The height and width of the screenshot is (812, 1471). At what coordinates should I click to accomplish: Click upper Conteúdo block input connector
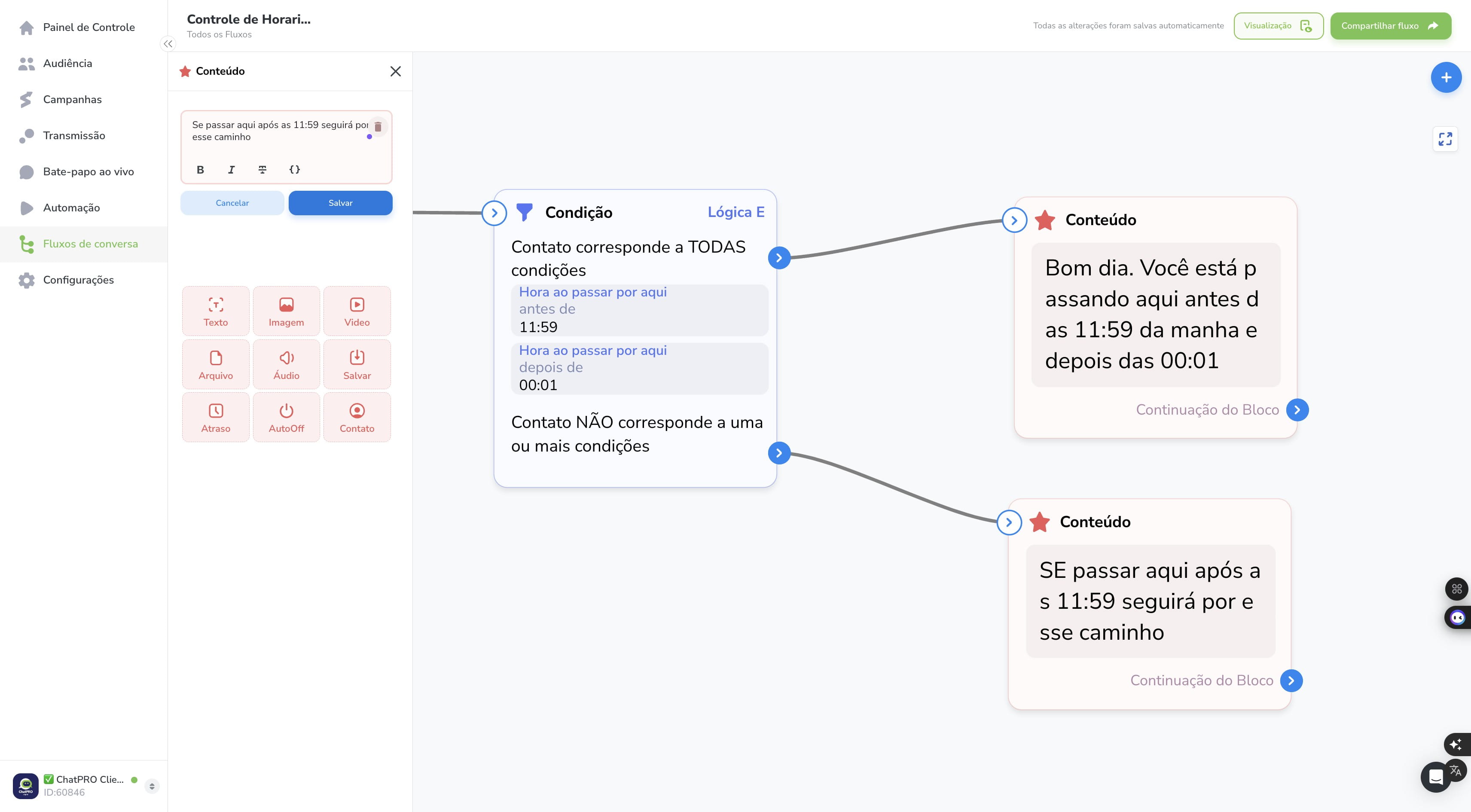click(x=1014, y=220)
